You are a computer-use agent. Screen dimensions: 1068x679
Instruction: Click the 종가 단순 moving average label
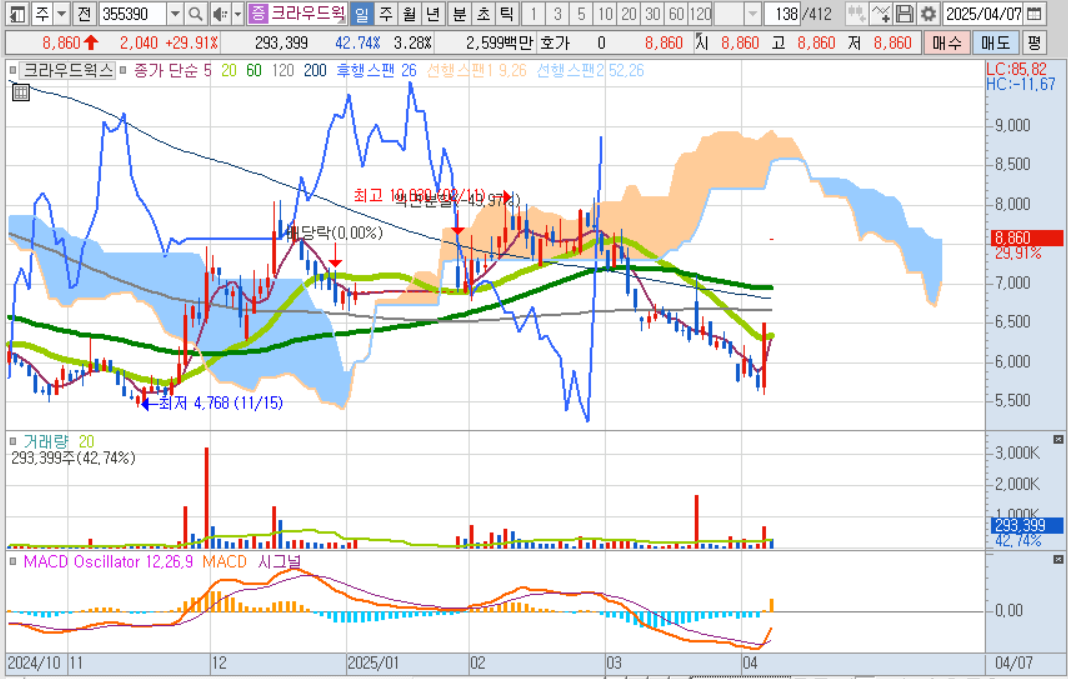click(x=166, y=70)
